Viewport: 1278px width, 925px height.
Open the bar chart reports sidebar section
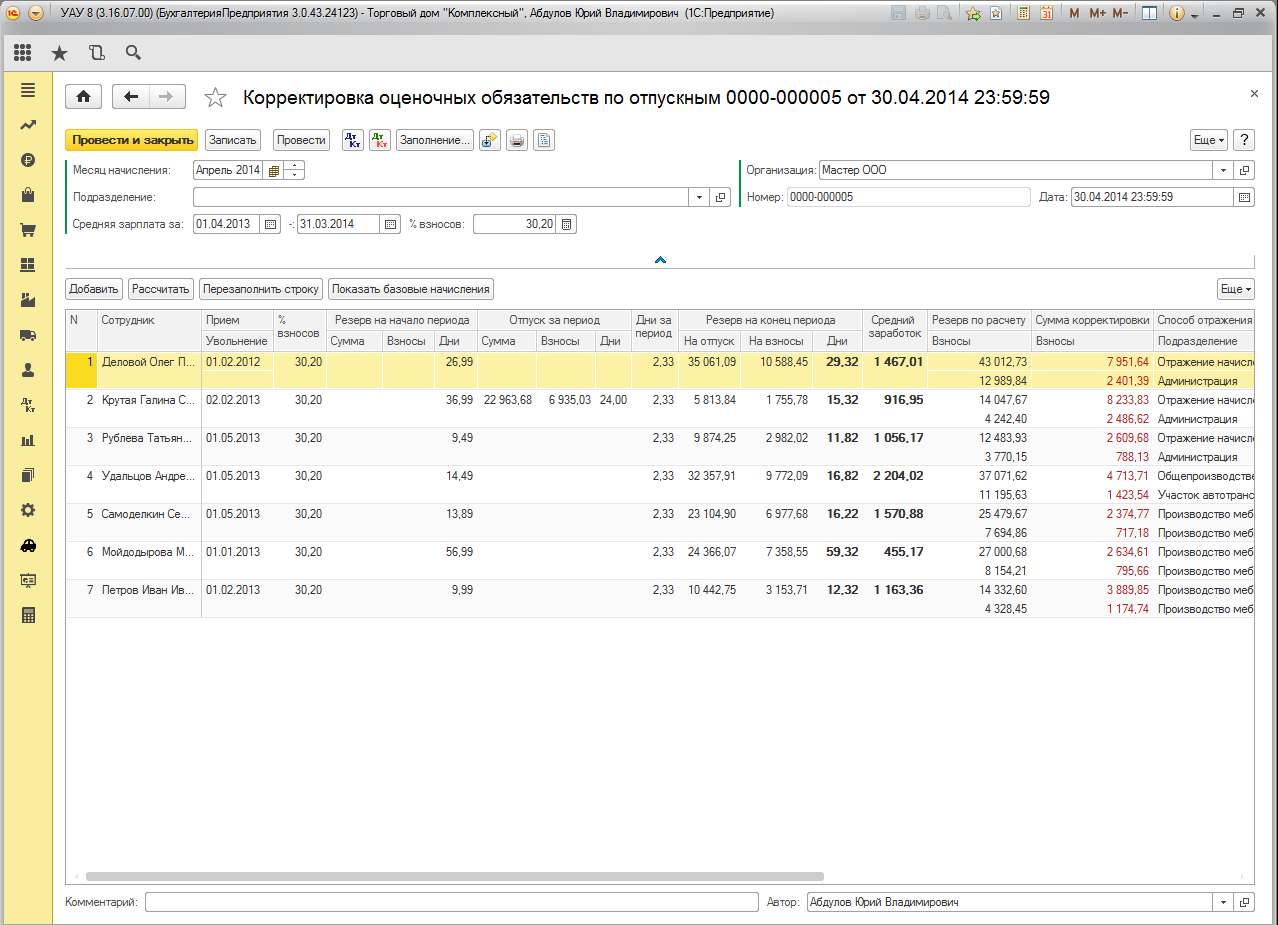tap(28, 440)
